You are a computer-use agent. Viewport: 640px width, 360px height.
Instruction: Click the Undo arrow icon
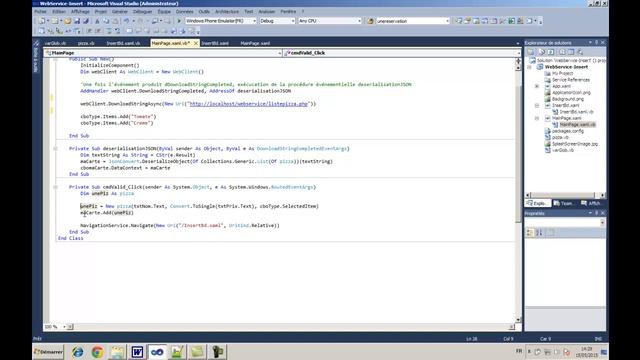click(x=127, y=21)
